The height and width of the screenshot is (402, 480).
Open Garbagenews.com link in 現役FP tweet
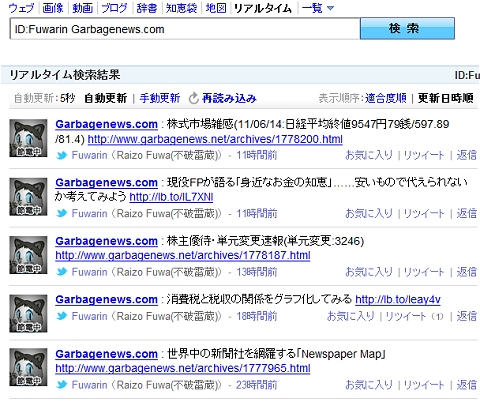click(106, 183)
